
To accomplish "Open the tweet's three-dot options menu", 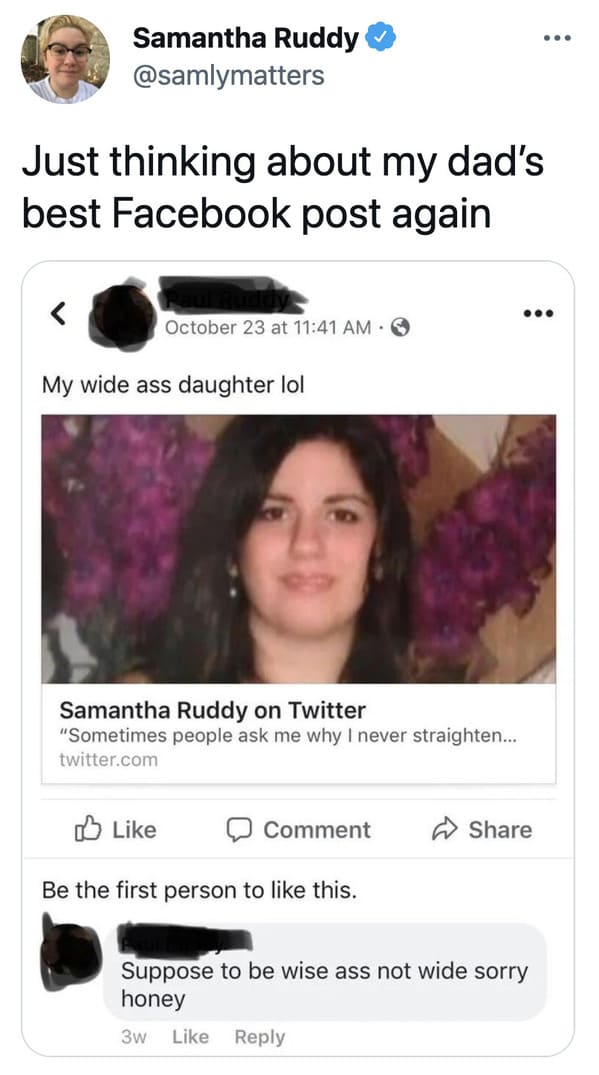I will (557, 38).
